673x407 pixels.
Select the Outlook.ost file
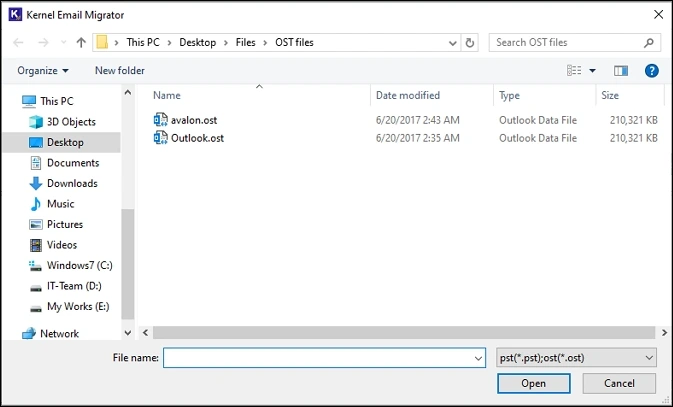[x=197, y=138]
